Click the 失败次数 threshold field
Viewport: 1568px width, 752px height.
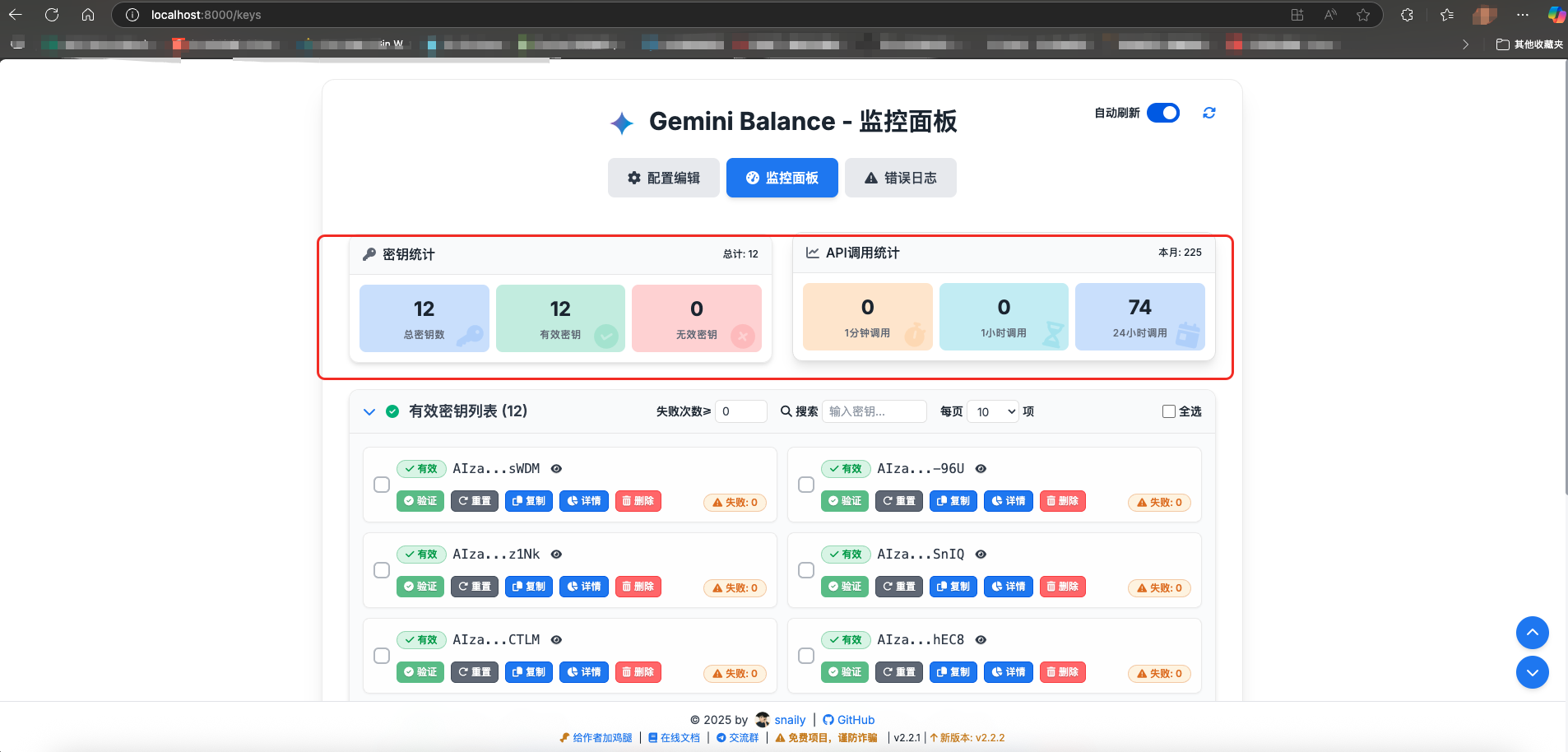741,411
